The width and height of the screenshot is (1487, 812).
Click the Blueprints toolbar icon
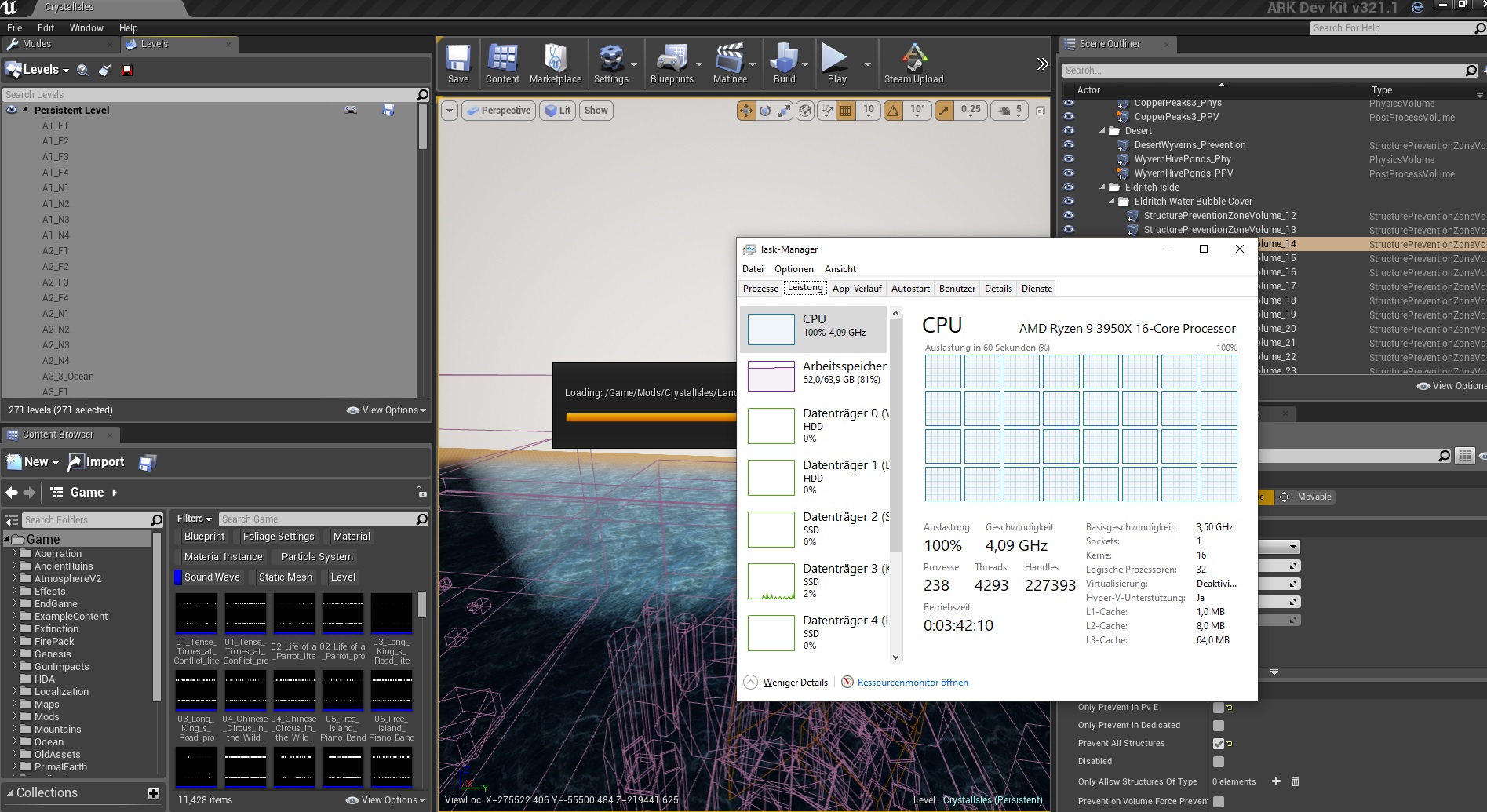pyautogui.click(x=672, y=64)
